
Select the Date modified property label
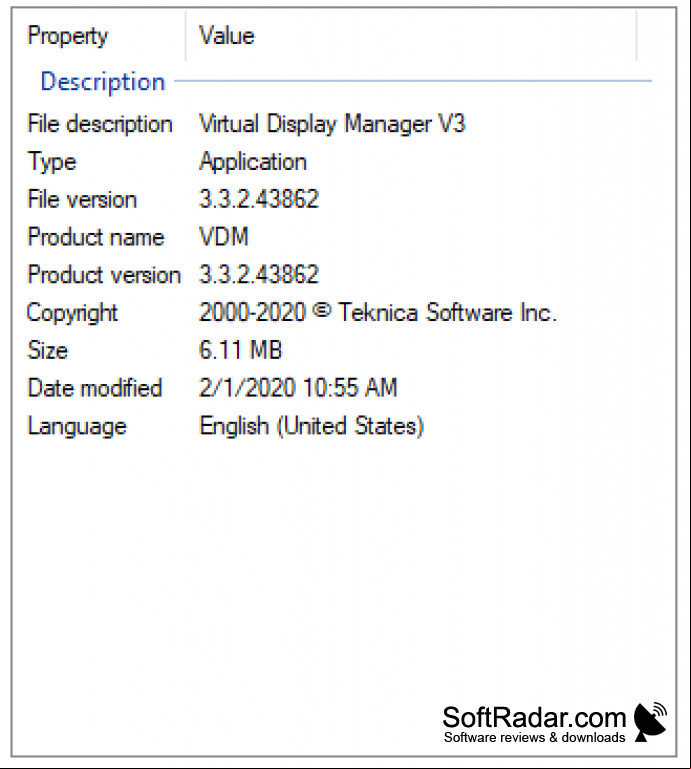[94, 388]
